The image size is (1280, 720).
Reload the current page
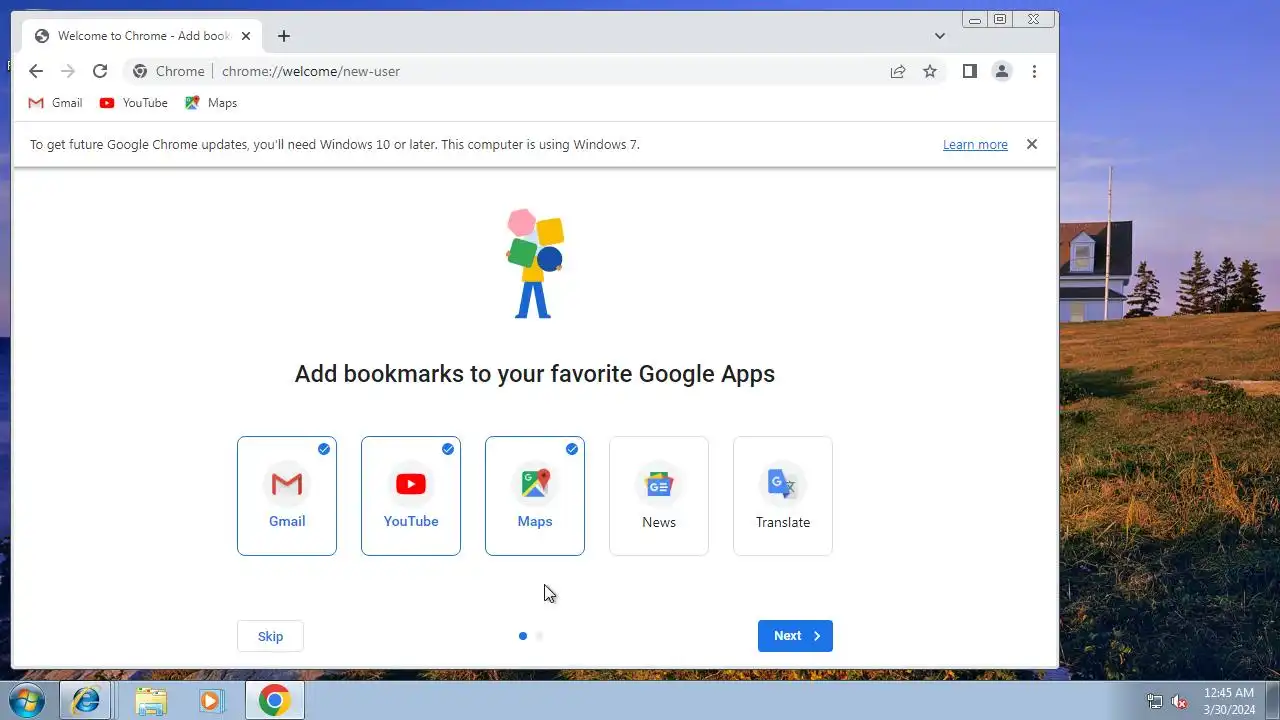pyautogui.click(x=100, y=71)
